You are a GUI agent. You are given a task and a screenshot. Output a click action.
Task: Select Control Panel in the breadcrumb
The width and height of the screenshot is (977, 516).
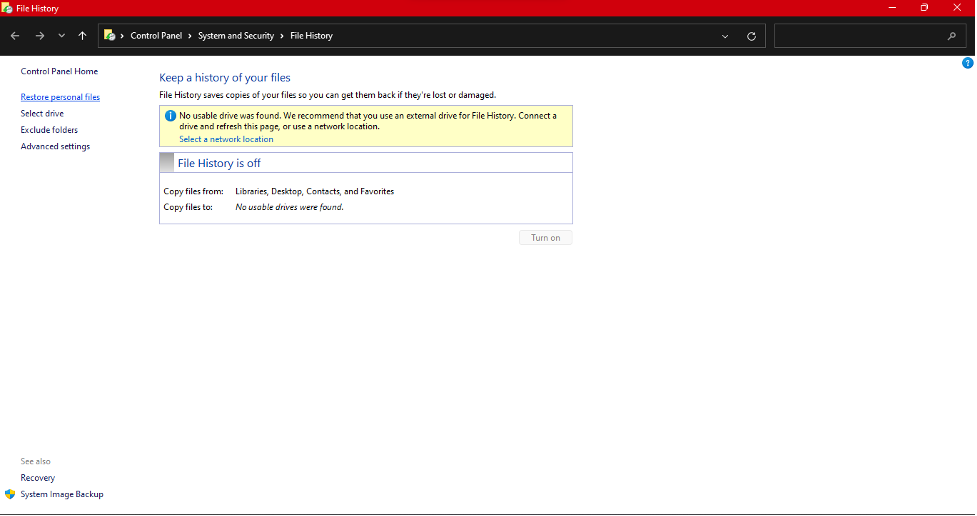156,36
